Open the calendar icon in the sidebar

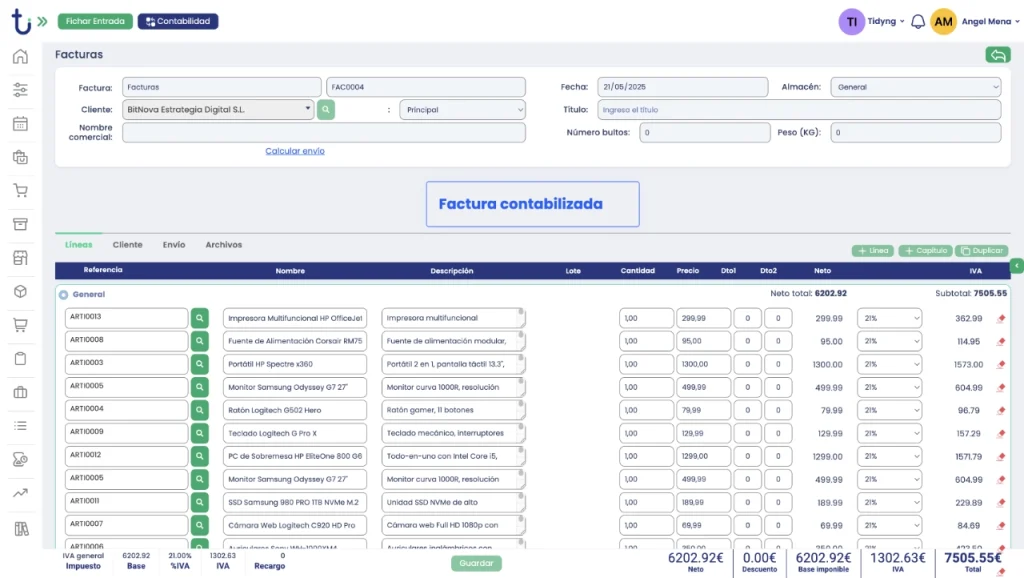click(x=20, y=124)
